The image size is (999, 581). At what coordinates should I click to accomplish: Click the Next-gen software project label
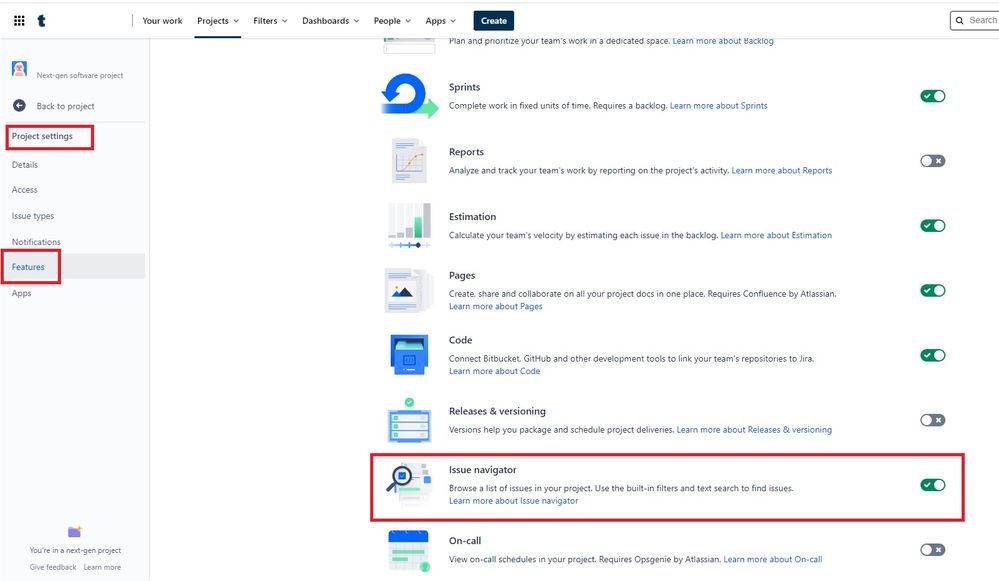(x=80, y=75)
